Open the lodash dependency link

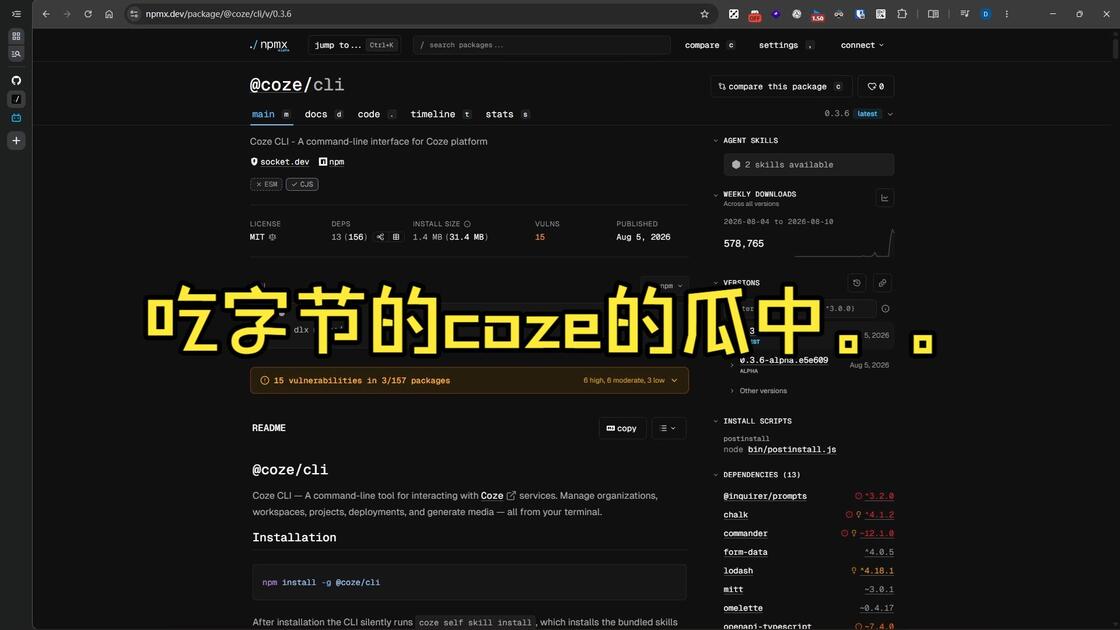coord(738,571)
